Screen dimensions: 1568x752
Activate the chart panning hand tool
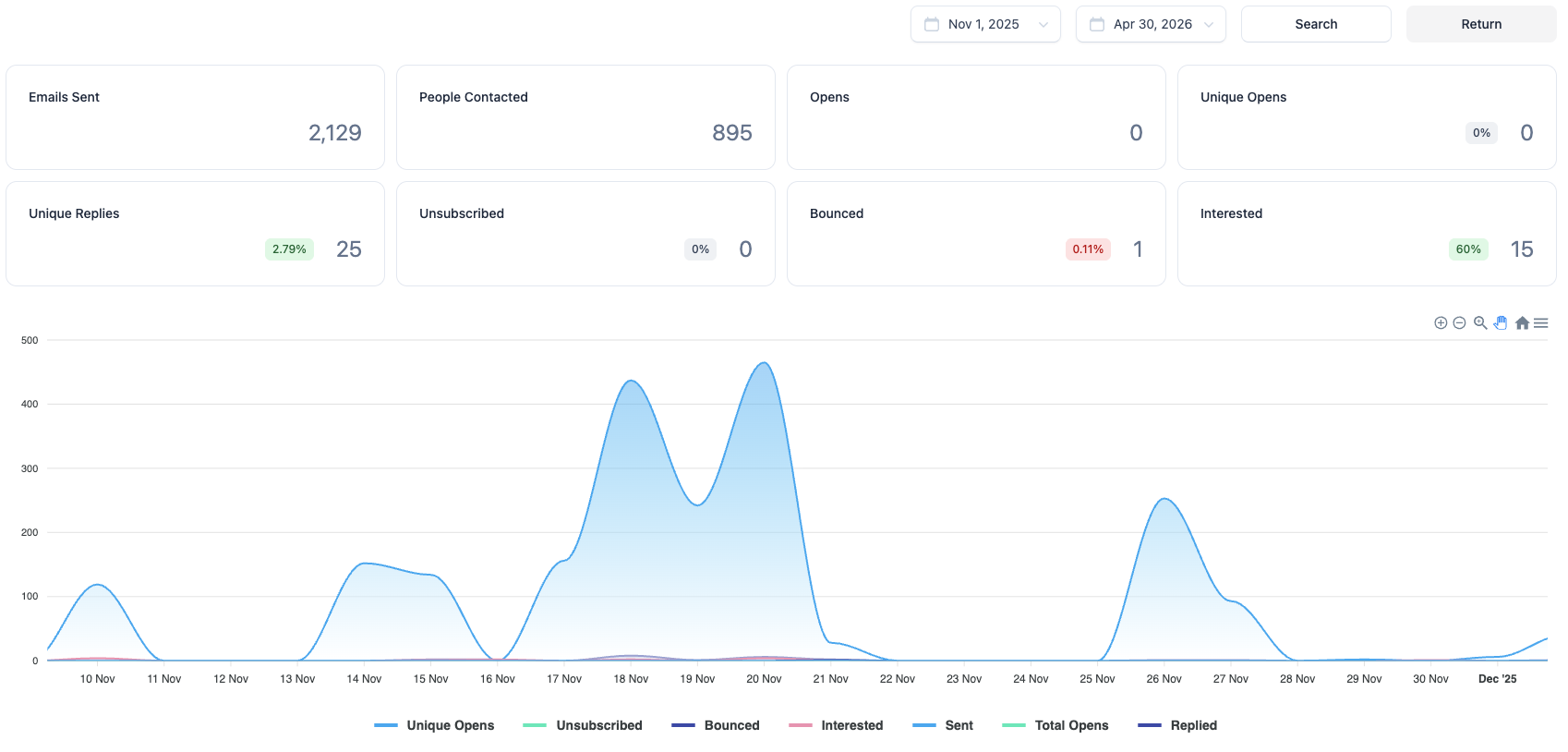tap(1501, 322)
